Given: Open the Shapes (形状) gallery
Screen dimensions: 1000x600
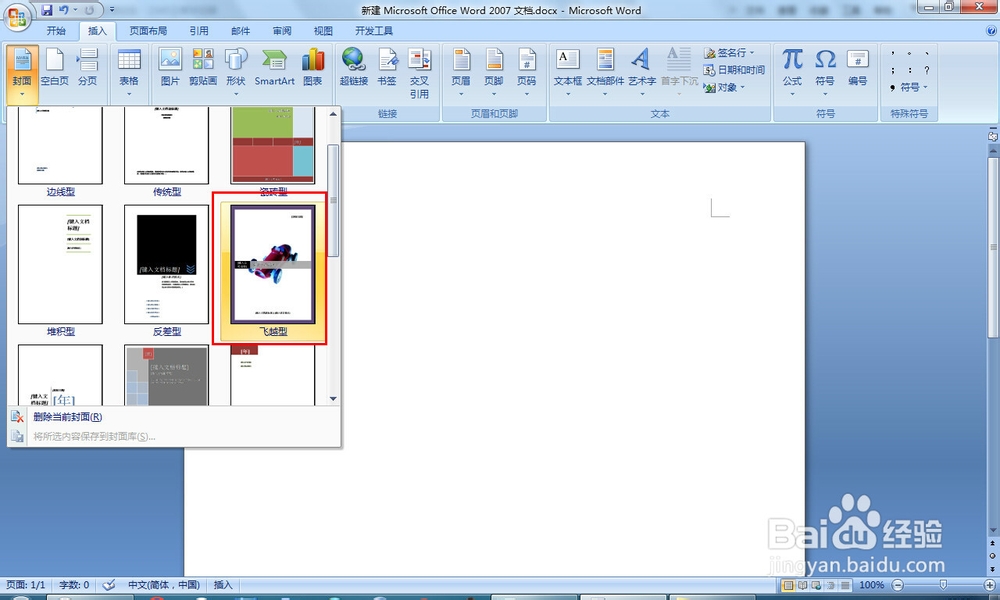Looking at the screenshot, I should [235, 73].
